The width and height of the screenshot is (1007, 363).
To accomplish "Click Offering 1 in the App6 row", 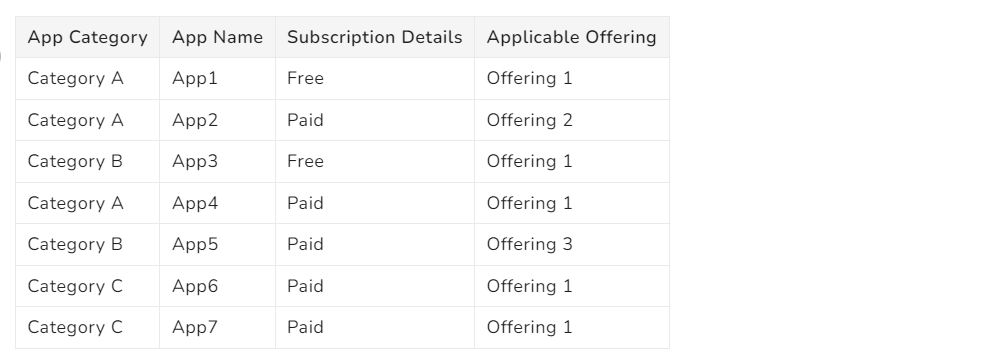I will point(529,286).
